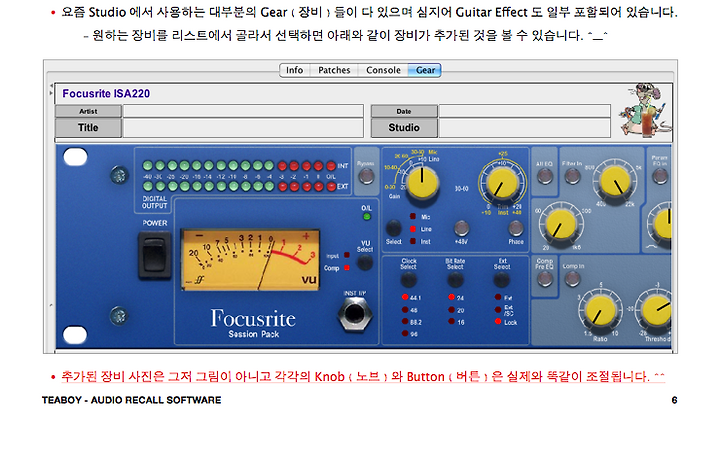The height and width of the screenshot is (455, 720).
Task: Click the Gear tab
Action: pyautogui.click(x=425, y=70)
